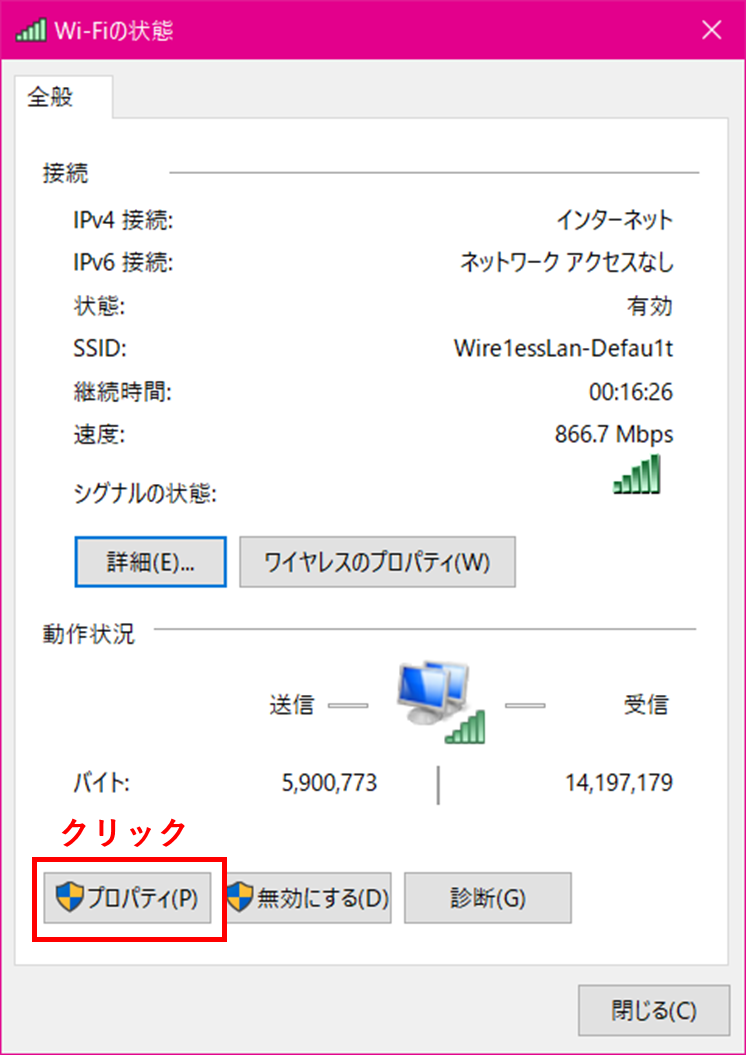Click the 00:16:26 duration value
746x1055 pixels.
tap(630, 392)
